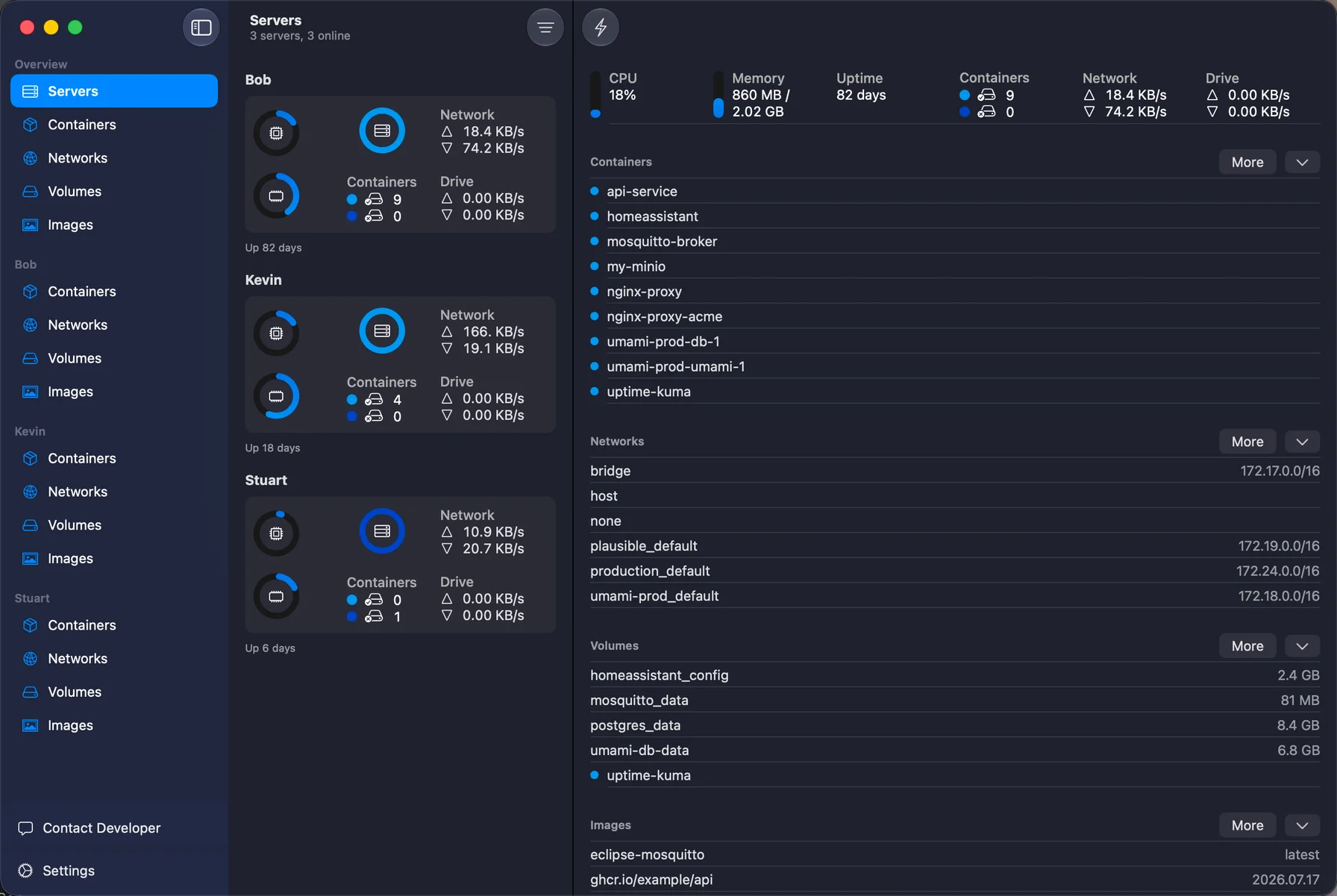
Task: Open Bob's Volumes in the sidebar
Action: coord(114,358)
